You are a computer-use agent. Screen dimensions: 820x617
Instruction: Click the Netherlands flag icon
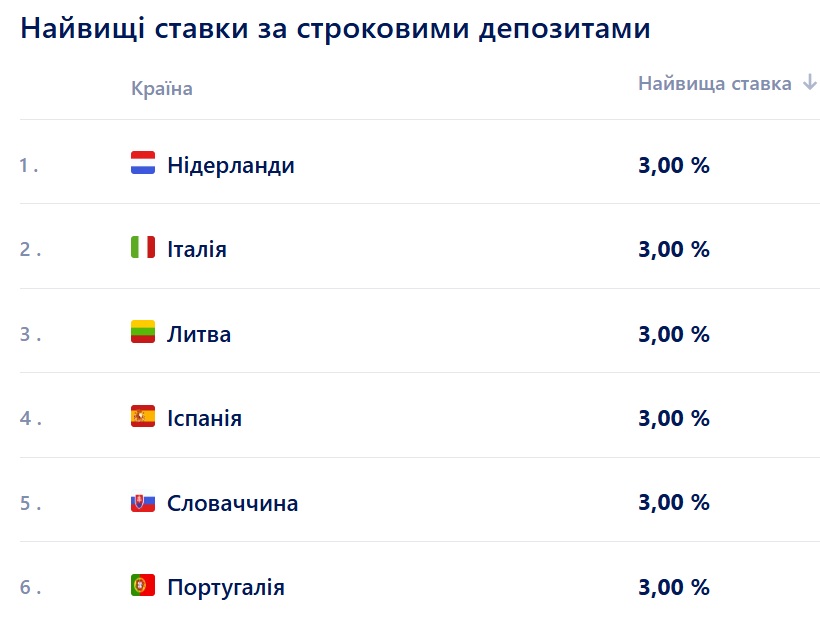pyautogui.click(x=143, y=163)
